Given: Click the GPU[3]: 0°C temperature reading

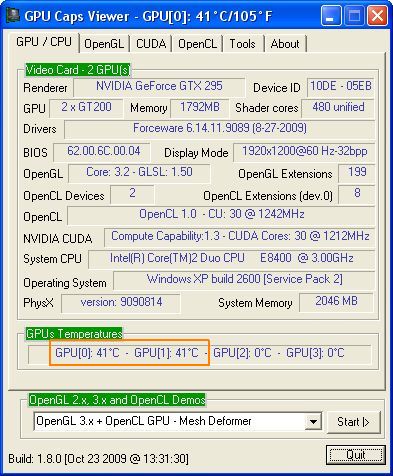Looking at the screenshot, I should [315, 353].
